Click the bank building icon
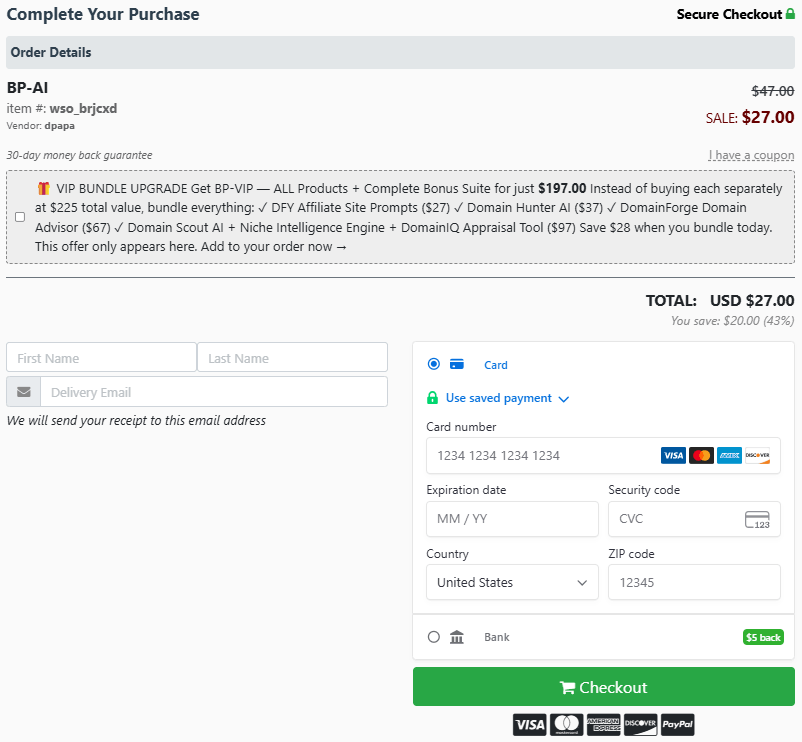The height and width of the screenshot is (742, 802). [x=457, y=637]
